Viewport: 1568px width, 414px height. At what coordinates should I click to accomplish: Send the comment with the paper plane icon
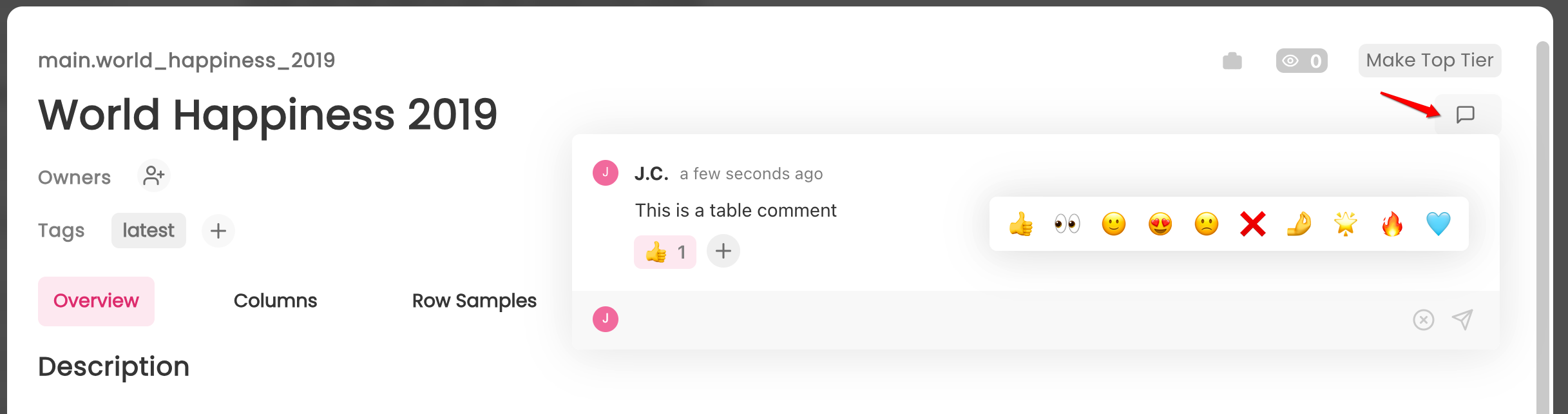point(1463,320)
